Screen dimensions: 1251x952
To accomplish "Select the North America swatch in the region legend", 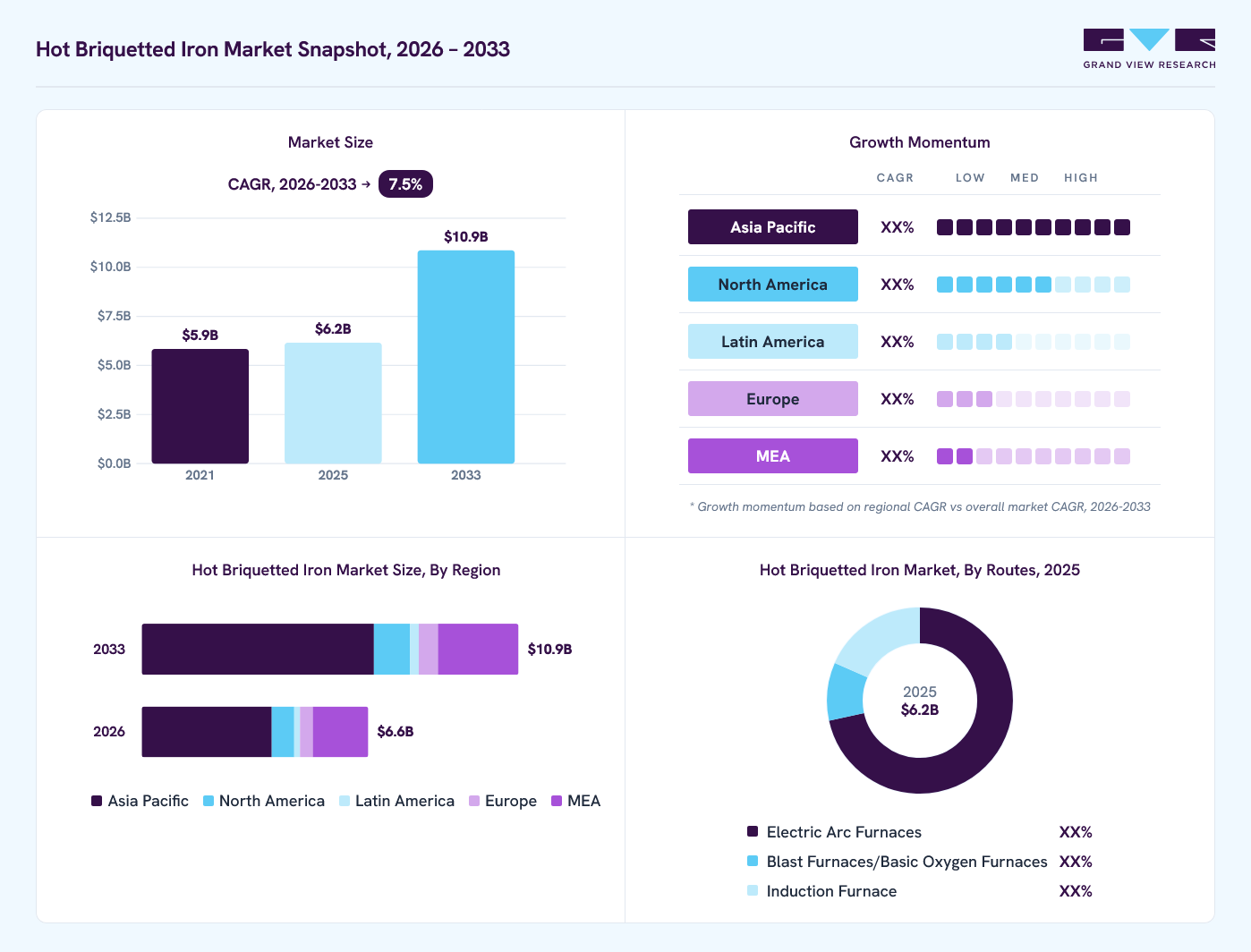I will 208,801.
